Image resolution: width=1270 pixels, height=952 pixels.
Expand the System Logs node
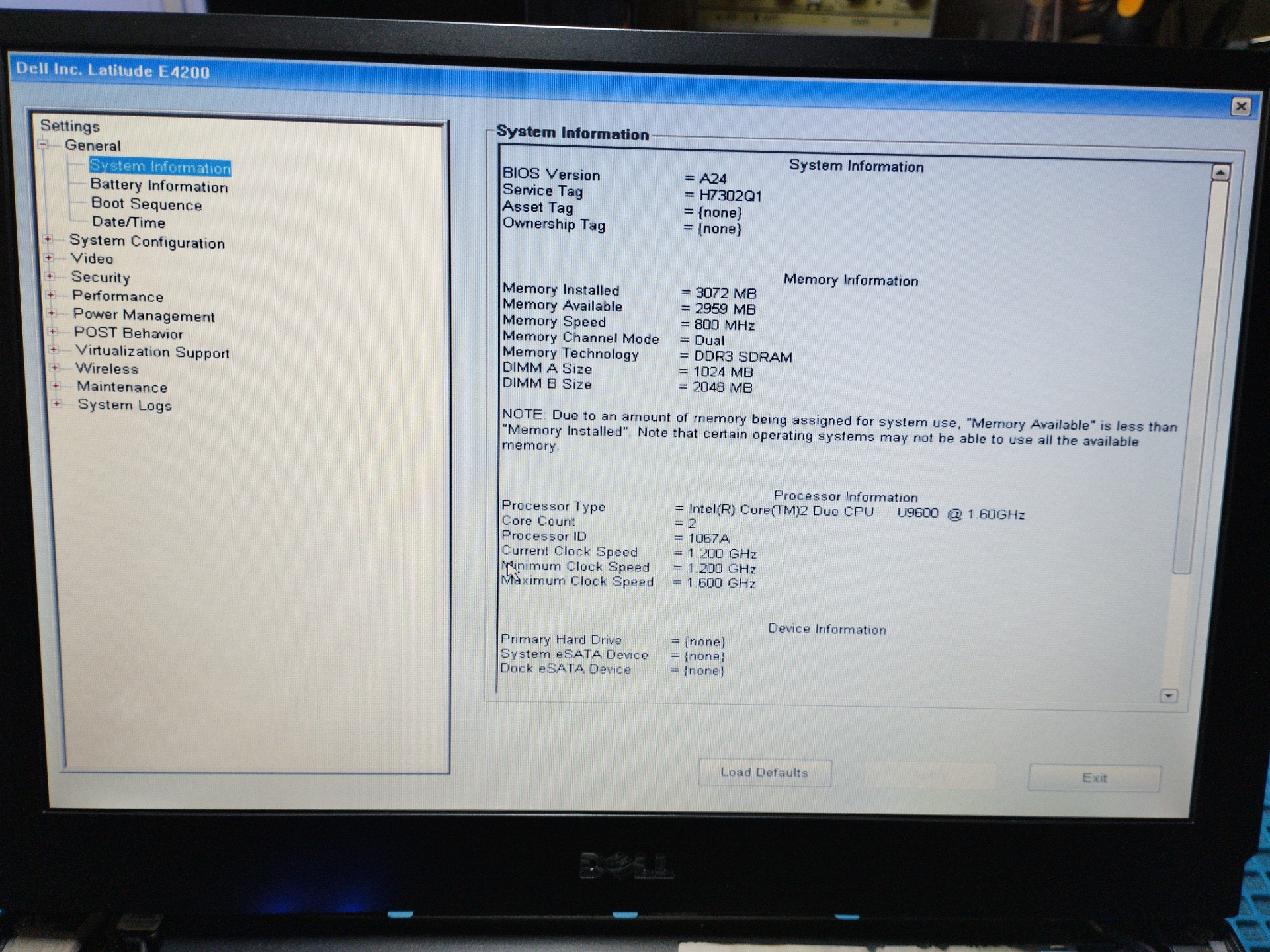pyautogui.click(x=57, y=403)
